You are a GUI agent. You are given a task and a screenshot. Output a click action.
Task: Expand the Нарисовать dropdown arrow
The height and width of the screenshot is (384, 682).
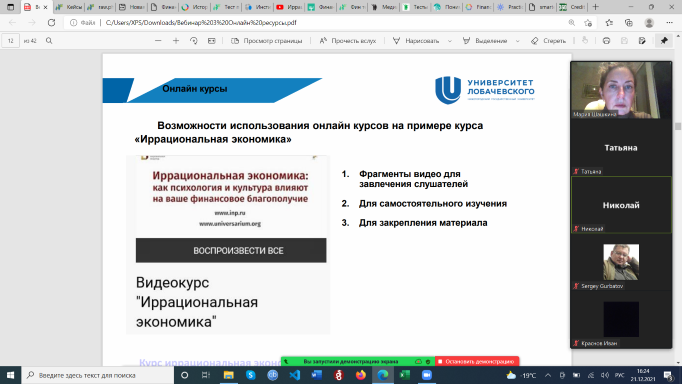[x=450, y=40]
